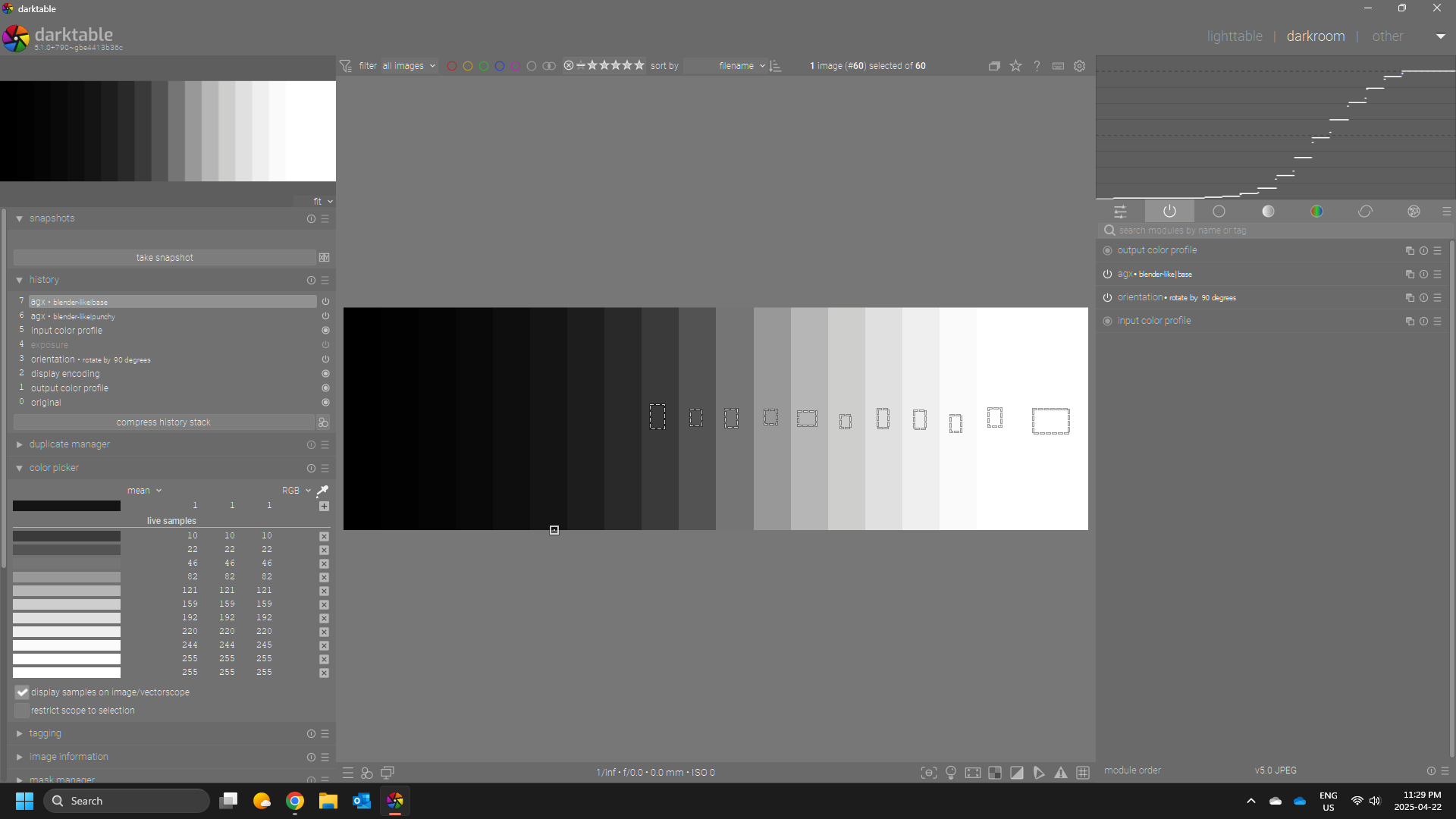Click the take snapshot button
The height and width of the screenshot is (819, 1456).
point(164,258)
